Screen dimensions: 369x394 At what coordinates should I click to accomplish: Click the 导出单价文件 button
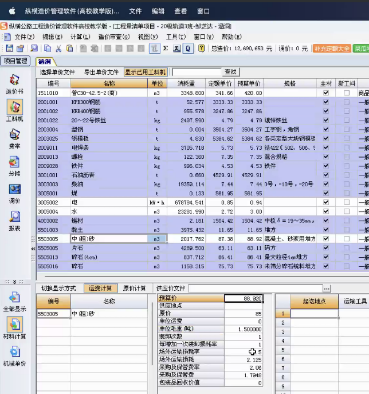[x=101, y=72]
